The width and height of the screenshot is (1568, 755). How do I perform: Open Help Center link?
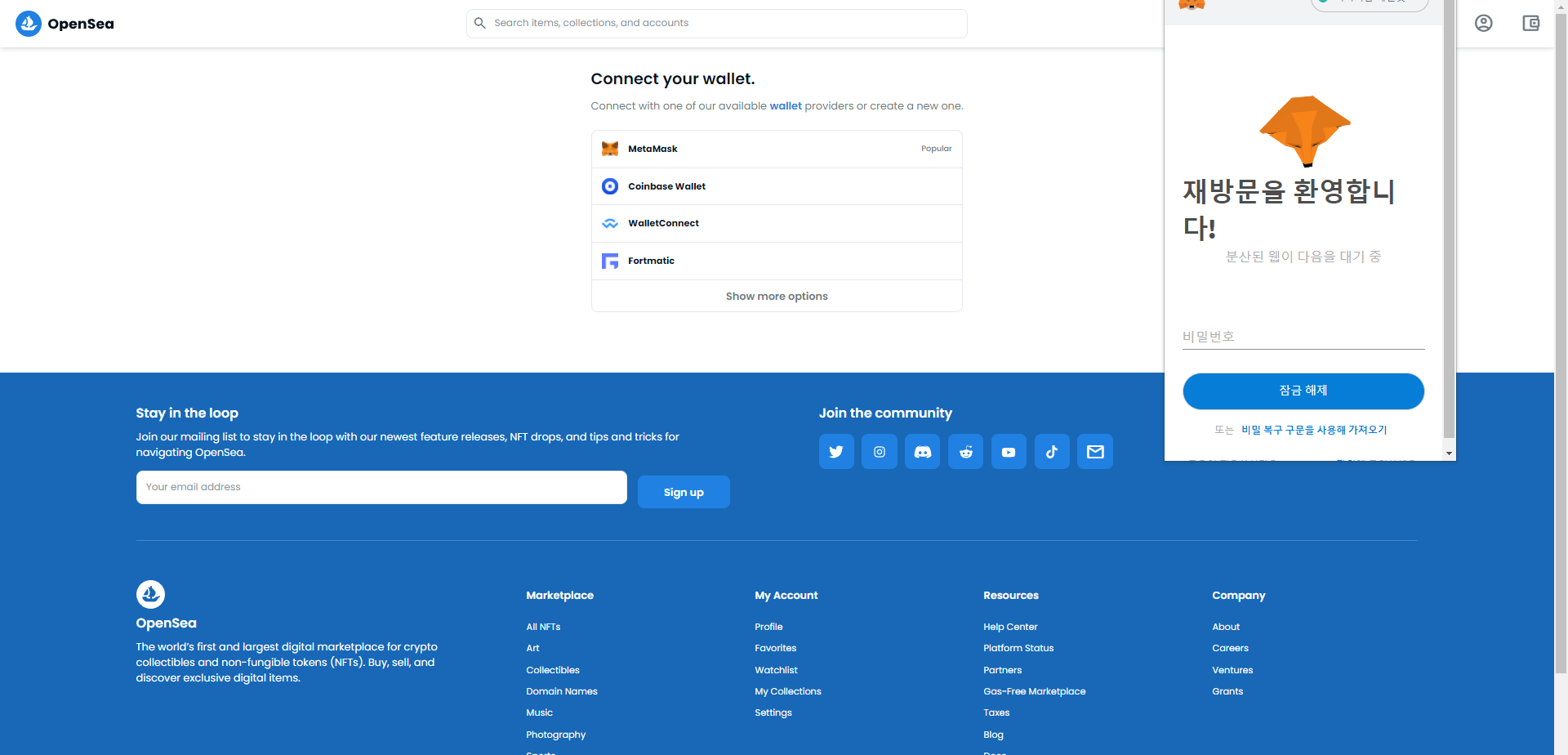coord(1010,627)
